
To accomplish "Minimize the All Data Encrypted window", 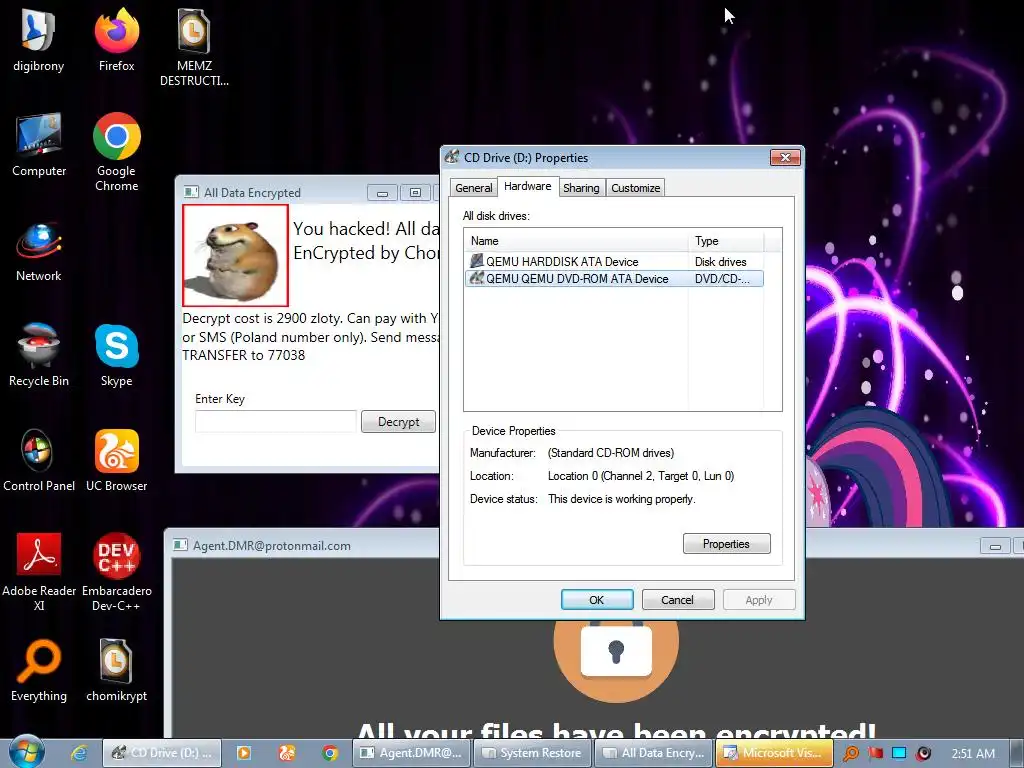I will tap(382, 193).
